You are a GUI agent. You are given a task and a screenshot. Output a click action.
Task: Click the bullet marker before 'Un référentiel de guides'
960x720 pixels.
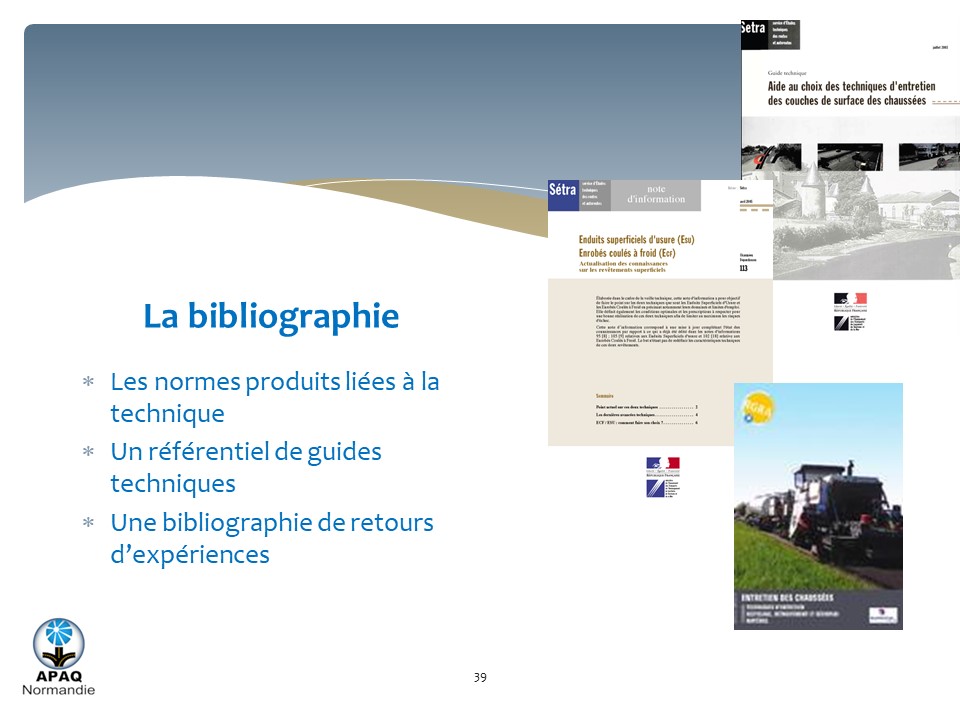pyautogui.click(x=88, y=453)
